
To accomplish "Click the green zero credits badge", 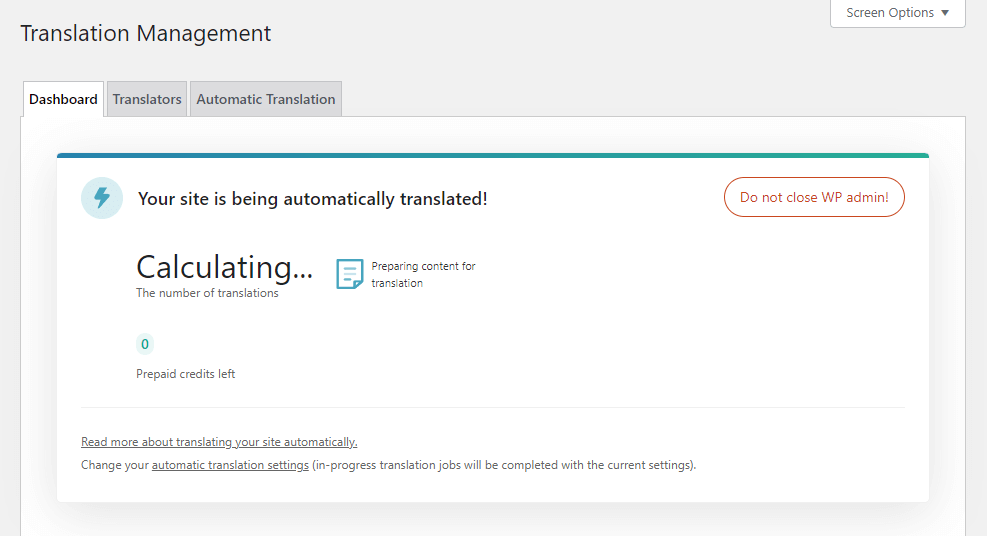I will pyautogui.click(x=145, y=345).
